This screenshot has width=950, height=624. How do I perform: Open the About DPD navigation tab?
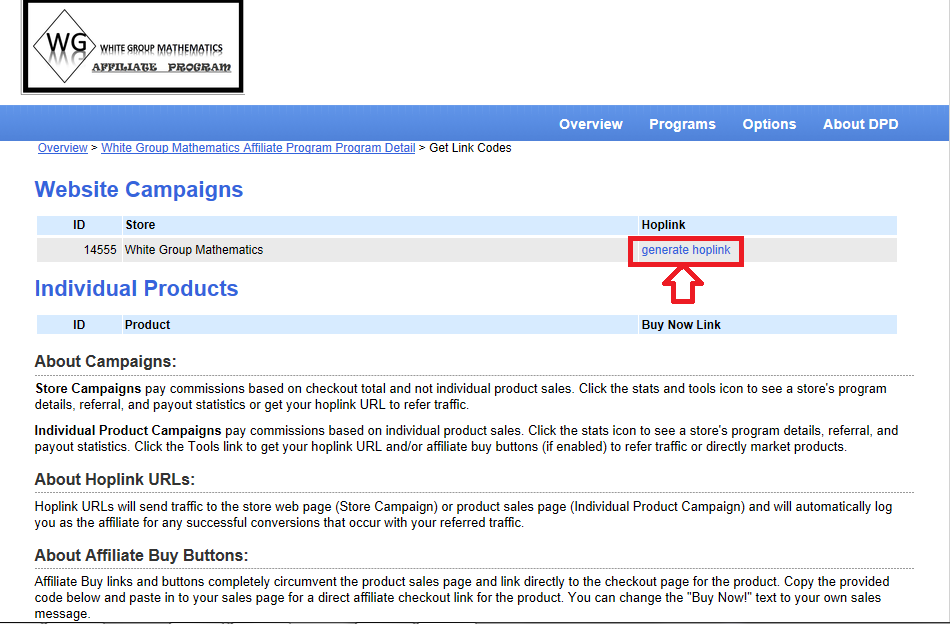coord(860,124)
